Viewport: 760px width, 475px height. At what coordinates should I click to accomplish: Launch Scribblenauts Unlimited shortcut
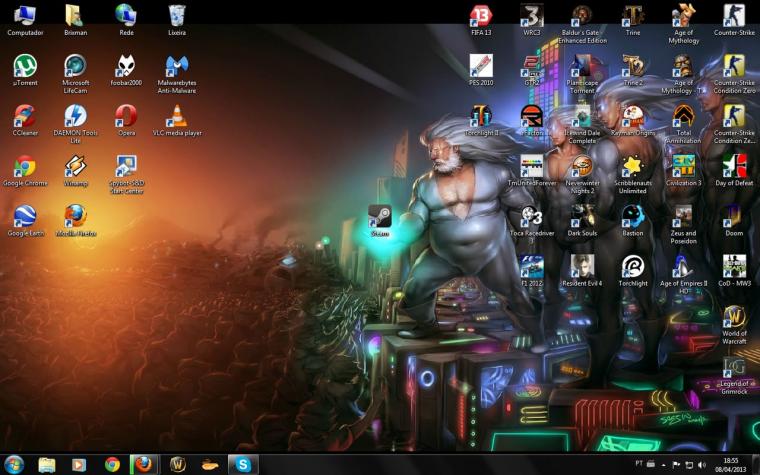tap(633, 174)
